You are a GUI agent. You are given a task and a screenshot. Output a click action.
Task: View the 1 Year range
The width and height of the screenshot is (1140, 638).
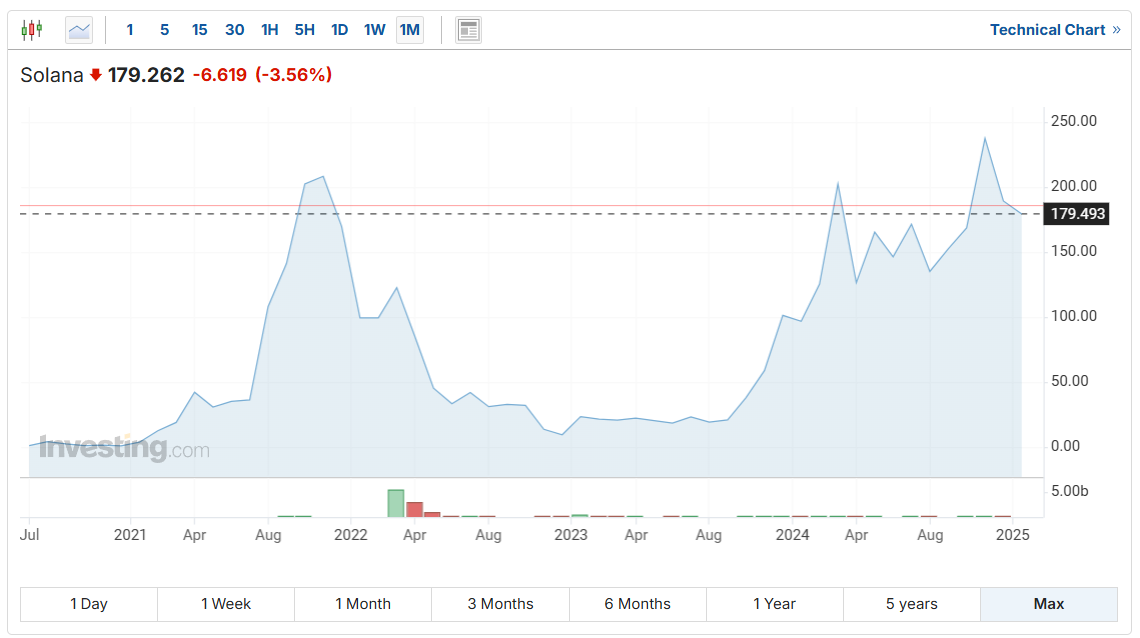point(774,604)
